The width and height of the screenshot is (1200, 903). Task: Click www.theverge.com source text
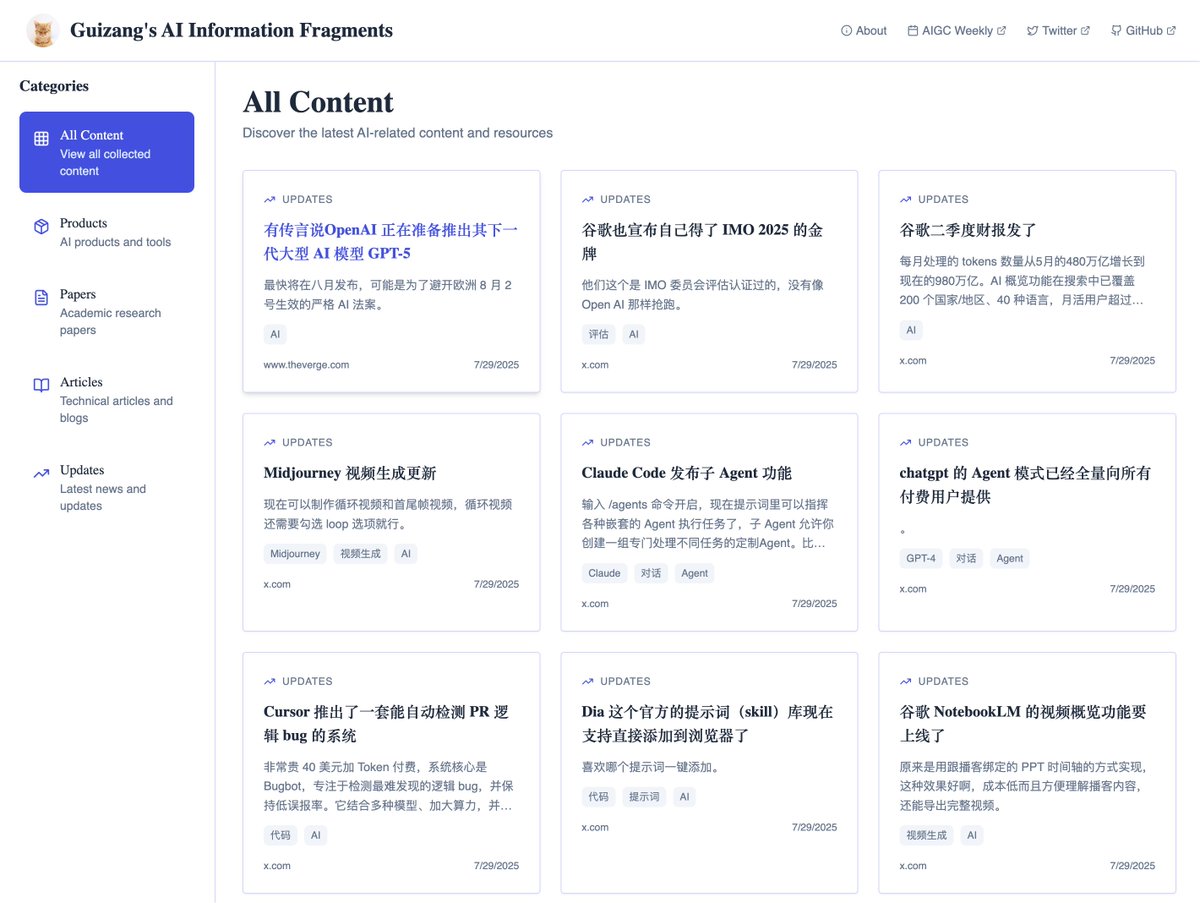(x=306, y=365)
